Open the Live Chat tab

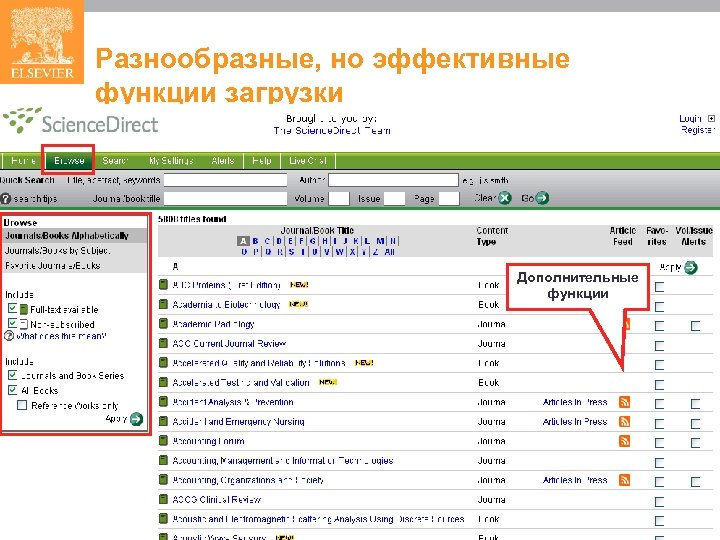tap(308, 161)
